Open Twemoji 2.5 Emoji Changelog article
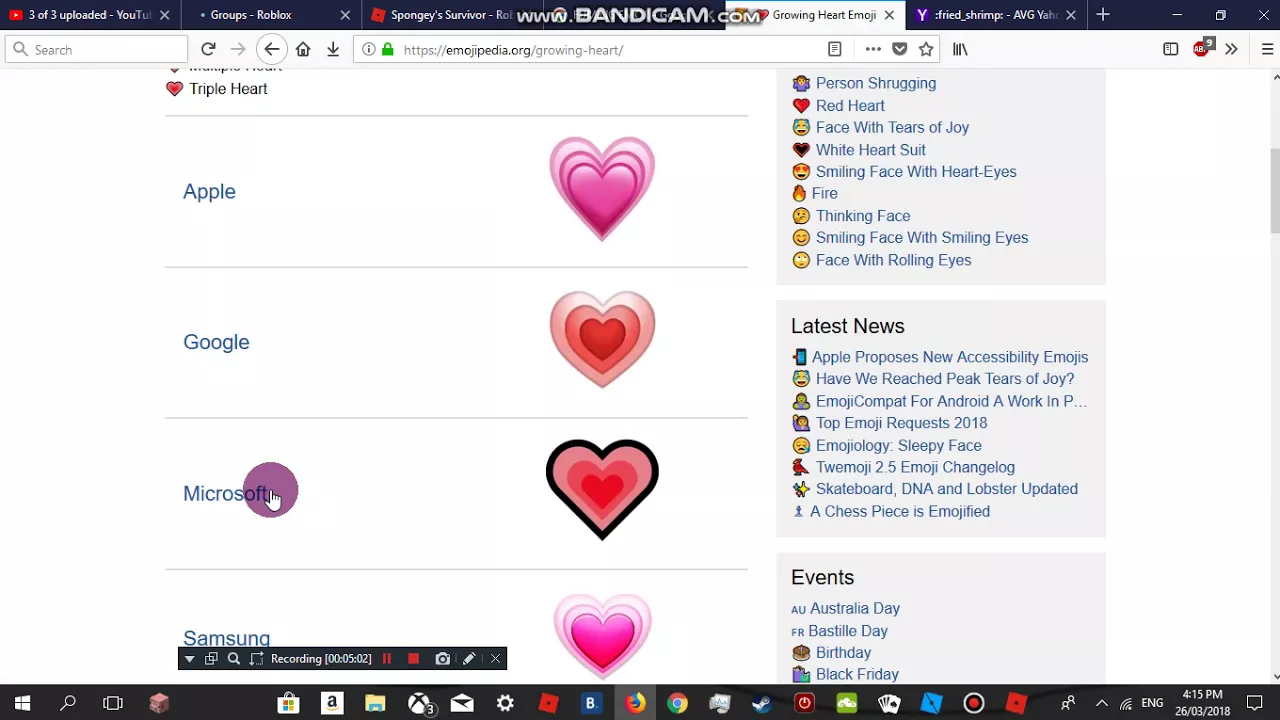1280x720 pixels. click(915, 467)
